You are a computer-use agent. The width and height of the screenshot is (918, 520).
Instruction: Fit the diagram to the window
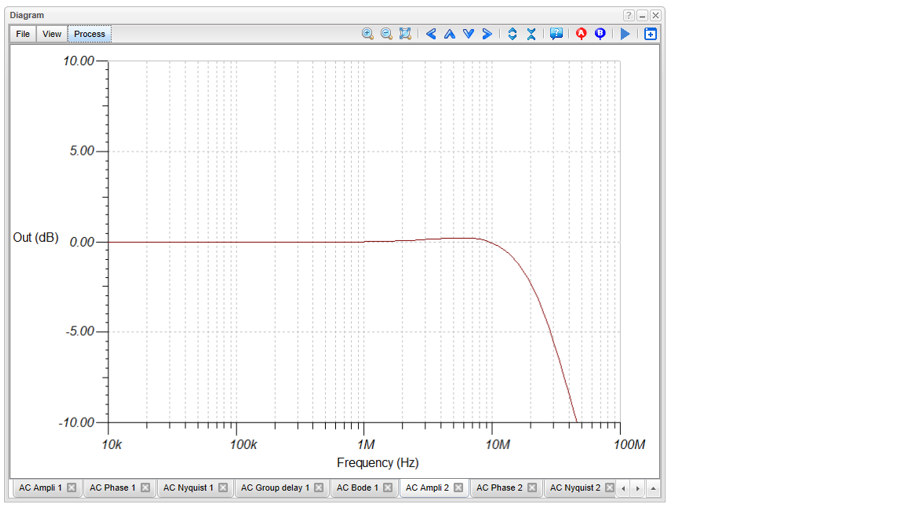coord(405,34)
